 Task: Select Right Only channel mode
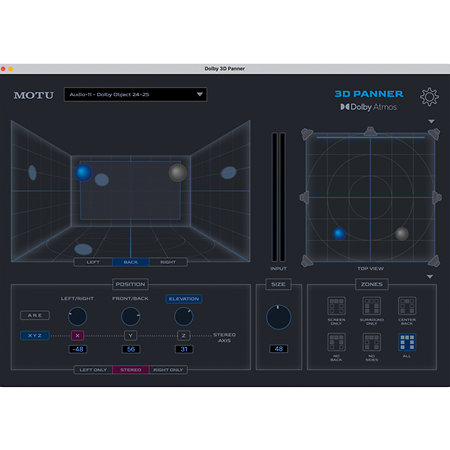[168, 370]
